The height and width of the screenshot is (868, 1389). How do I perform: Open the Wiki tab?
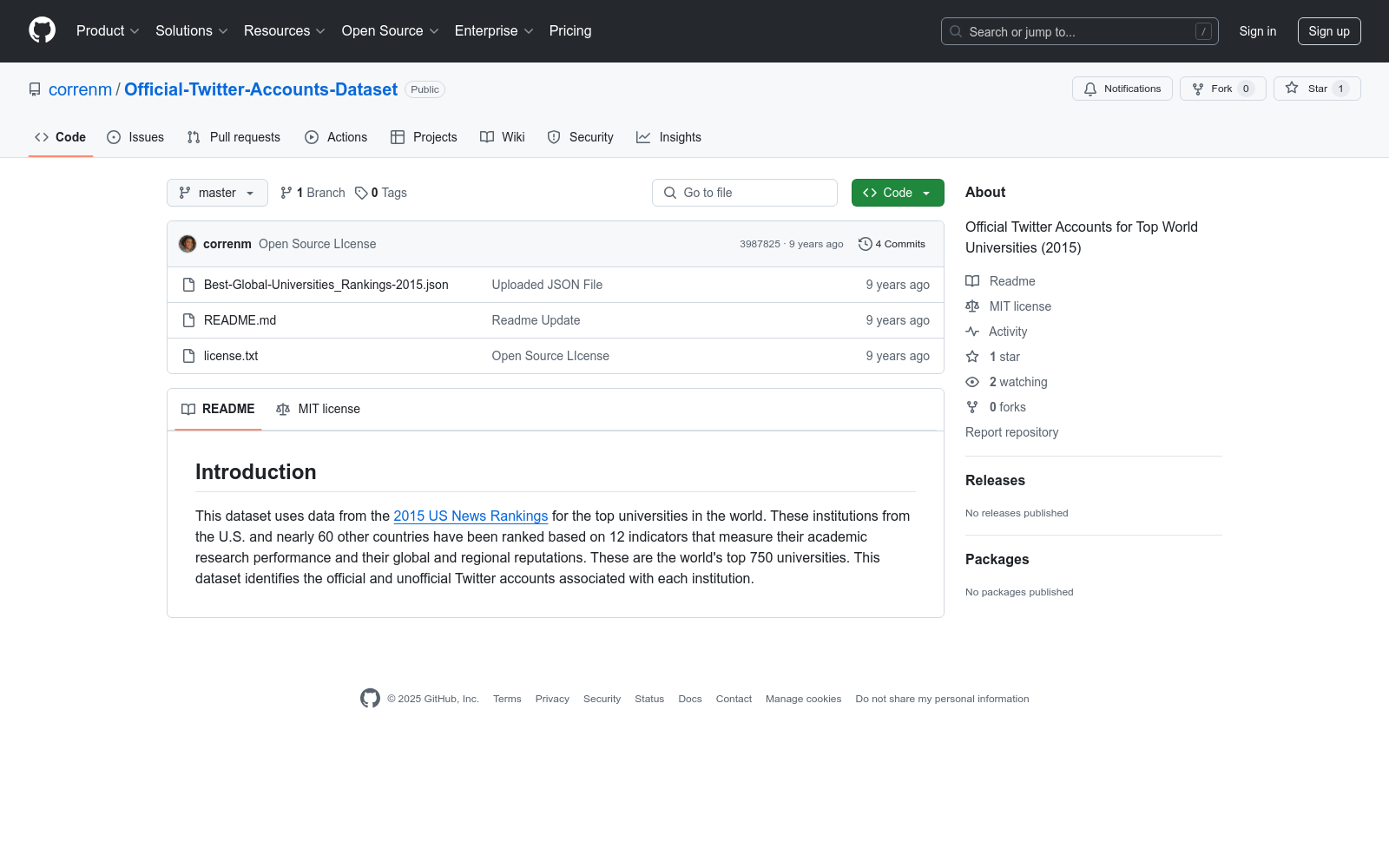(503, 137)
